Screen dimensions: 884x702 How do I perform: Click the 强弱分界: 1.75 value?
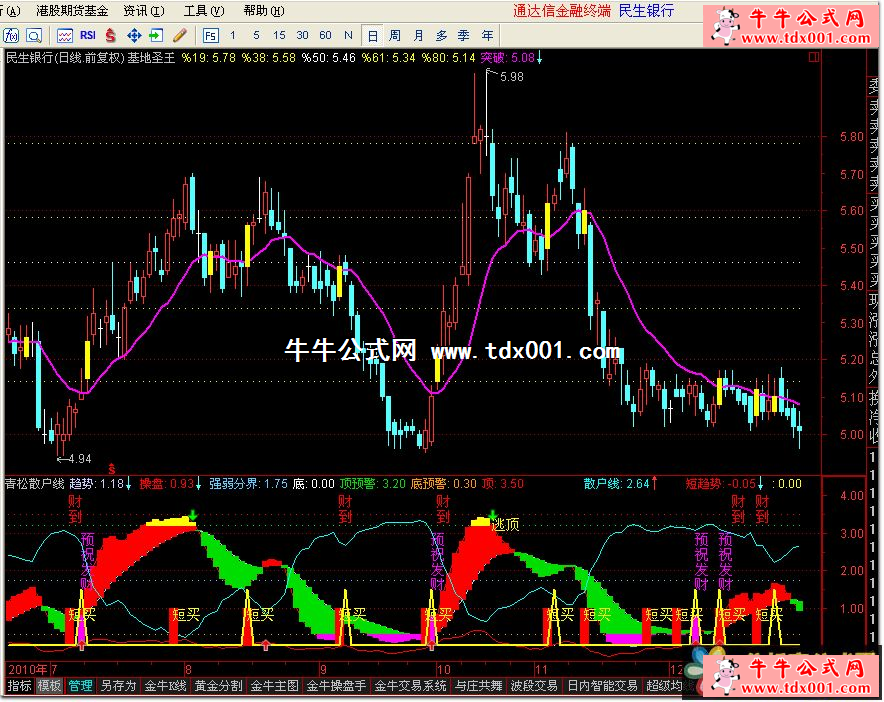249,484
